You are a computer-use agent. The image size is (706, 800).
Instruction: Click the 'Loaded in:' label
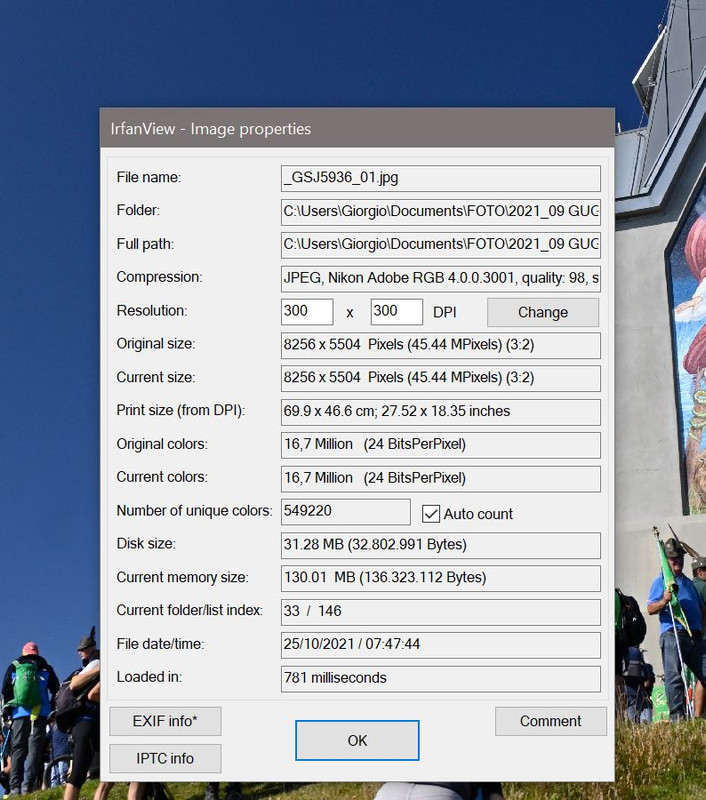[149, 677]
